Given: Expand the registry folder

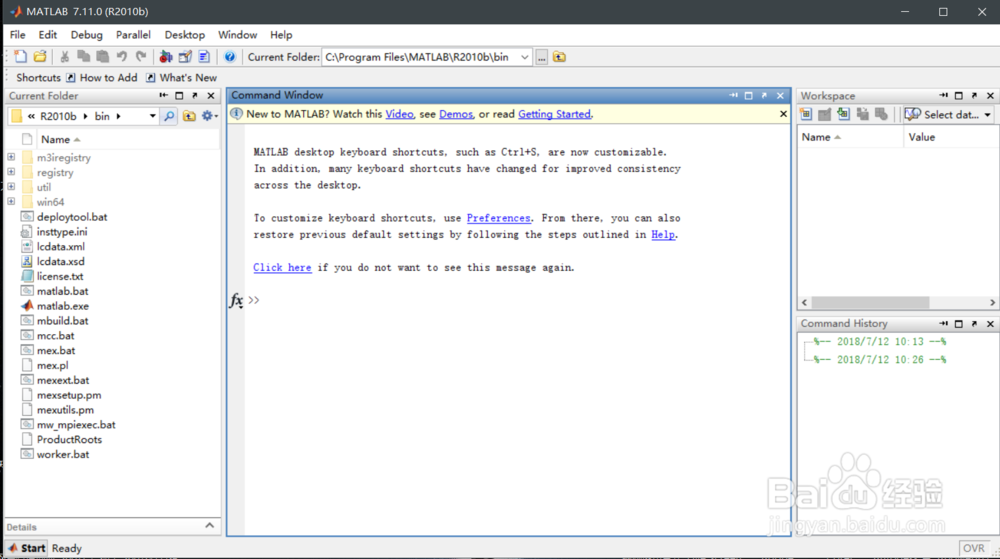Looking at the screenshot, I should (11, 171).
